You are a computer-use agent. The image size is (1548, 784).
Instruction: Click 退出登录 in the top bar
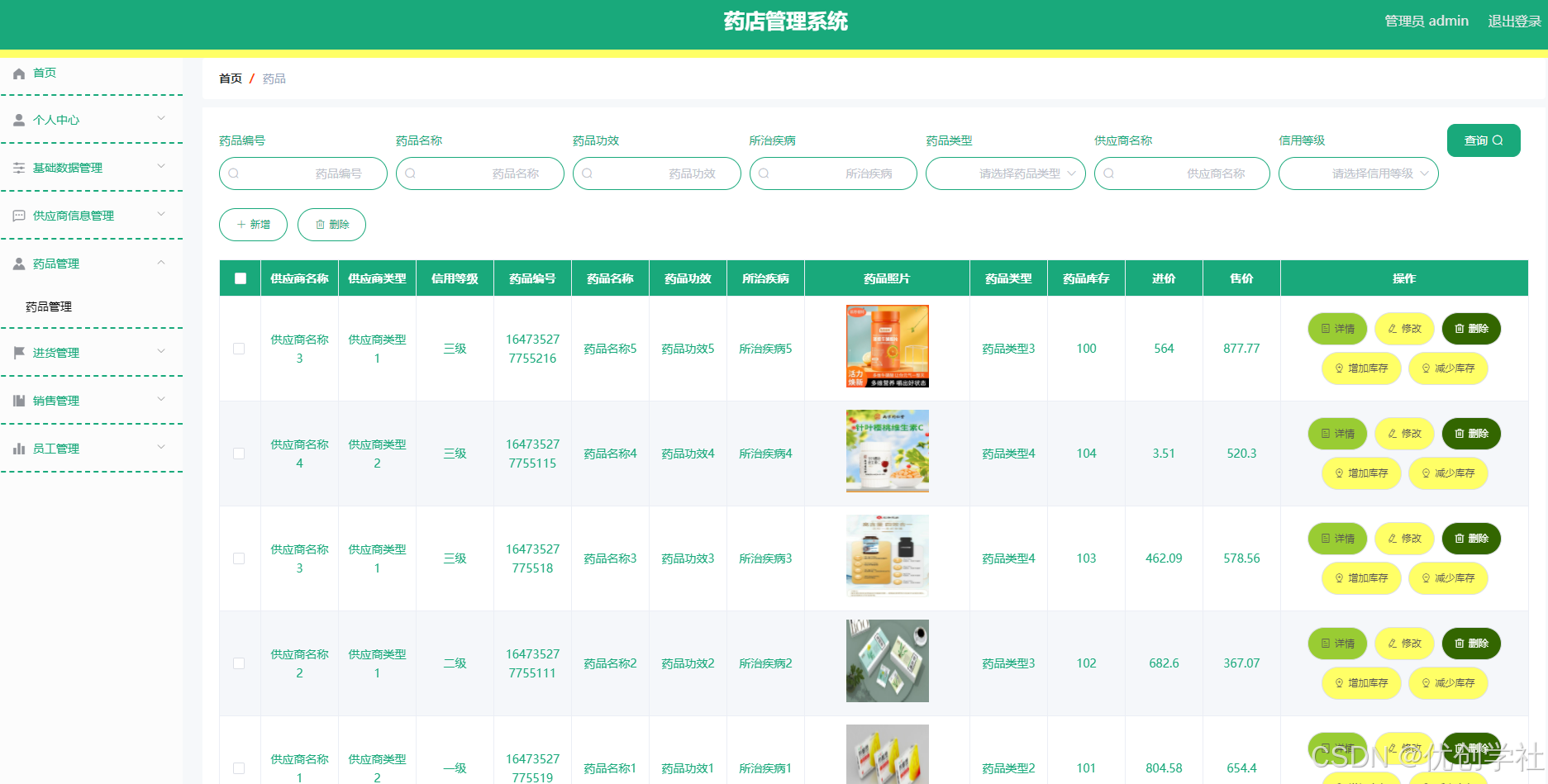click(x=1513, y=21)
